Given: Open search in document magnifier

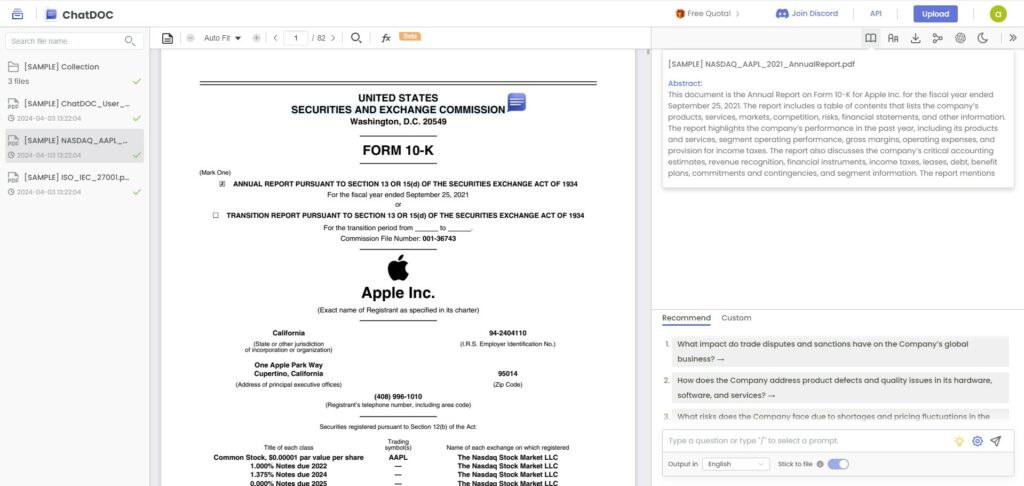Looking at the screenshot, I should 356,38.
